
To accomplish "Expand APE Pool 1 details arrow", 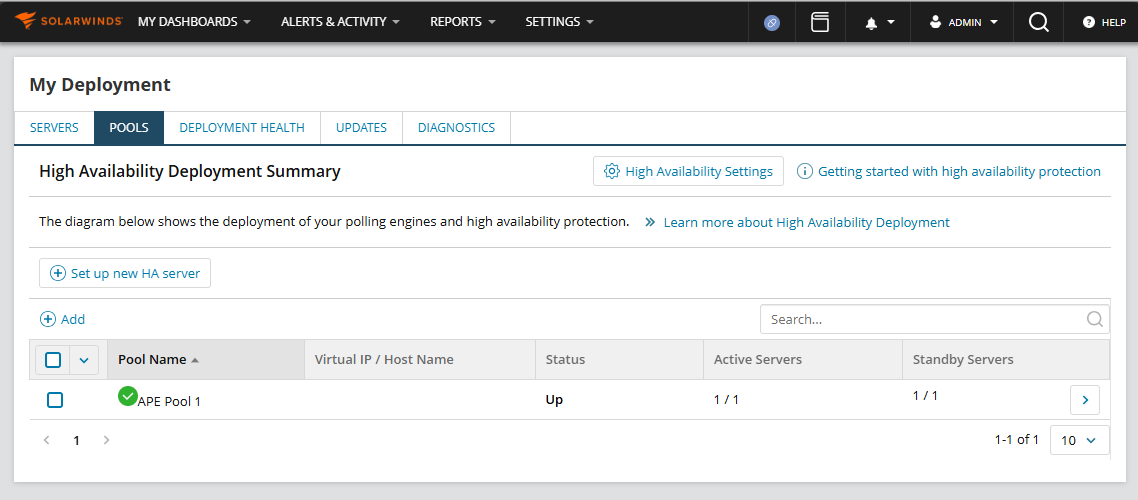I will tap(1084, 400).
